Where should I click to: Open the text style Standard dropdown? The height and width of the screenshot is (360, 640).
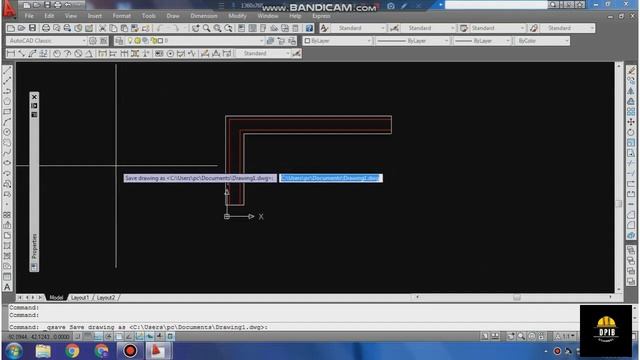click(382, 28)
